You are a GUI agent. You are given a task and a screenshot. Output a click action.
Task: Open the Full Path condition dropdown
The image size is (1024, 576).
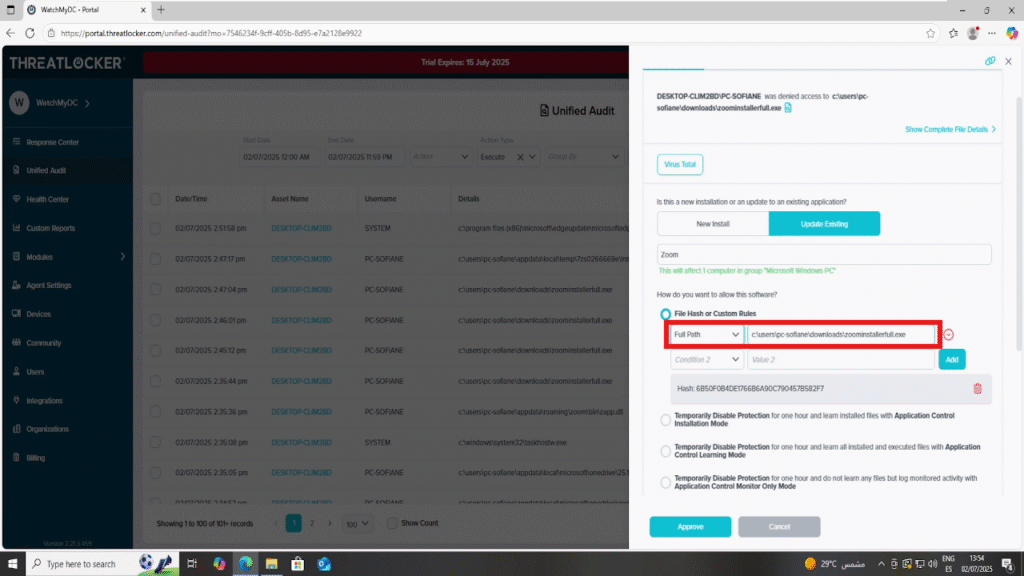(x=706, y=334)
